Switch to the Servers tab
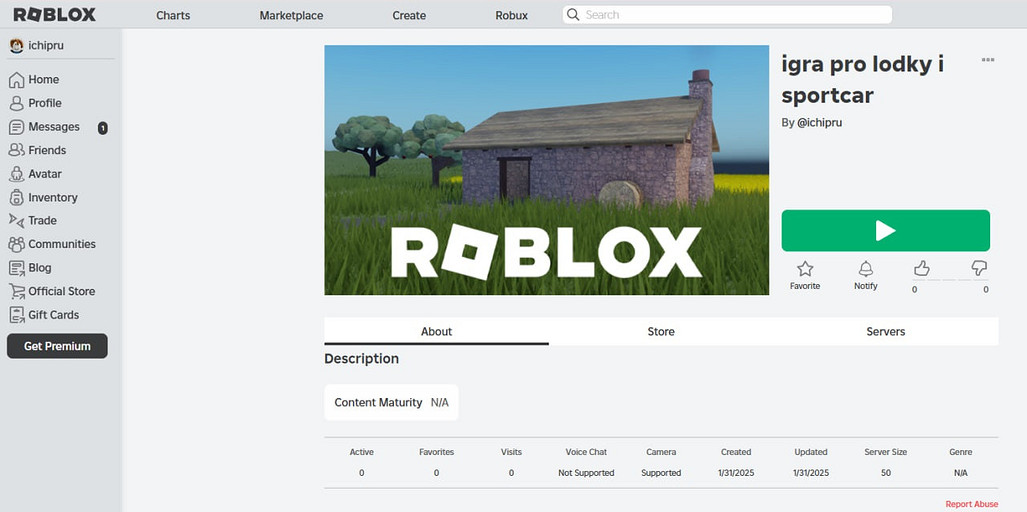 click(885, 332)
